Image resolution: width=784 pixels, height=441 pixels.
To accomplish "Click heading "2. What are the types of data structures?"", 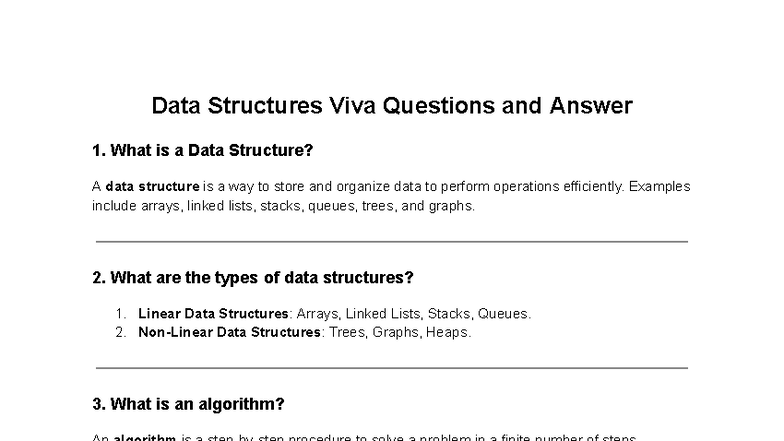I will click(x=252, y=277).
